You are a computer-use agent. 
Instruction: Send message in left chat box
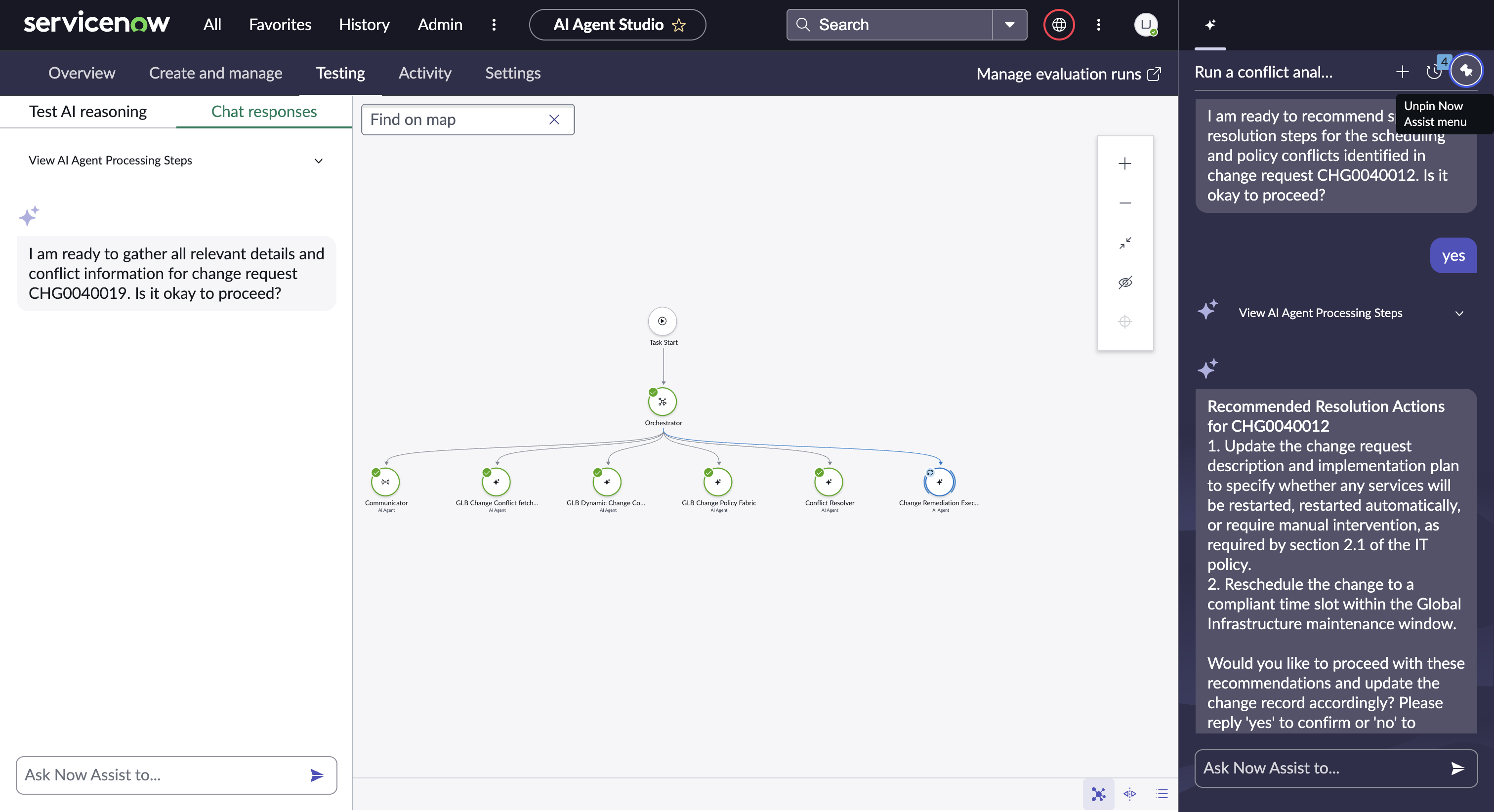point(317,775)
